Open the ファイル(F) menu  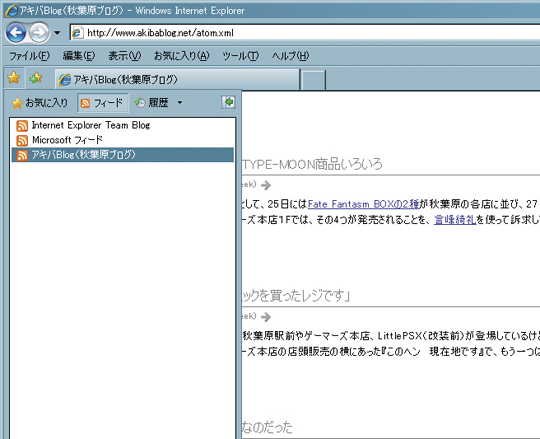coord(29,56)
